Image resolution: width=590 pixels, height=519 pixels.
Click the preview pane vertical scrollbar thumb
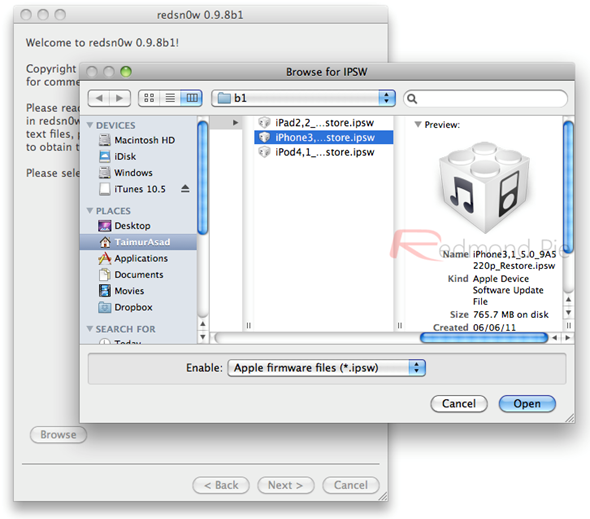click(568, 187)
